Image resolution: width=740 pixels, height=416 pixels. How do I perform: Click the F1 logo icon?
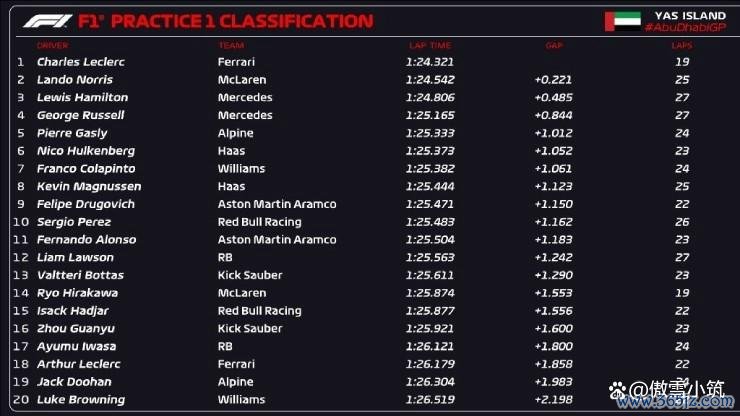(x=48, y=21)
